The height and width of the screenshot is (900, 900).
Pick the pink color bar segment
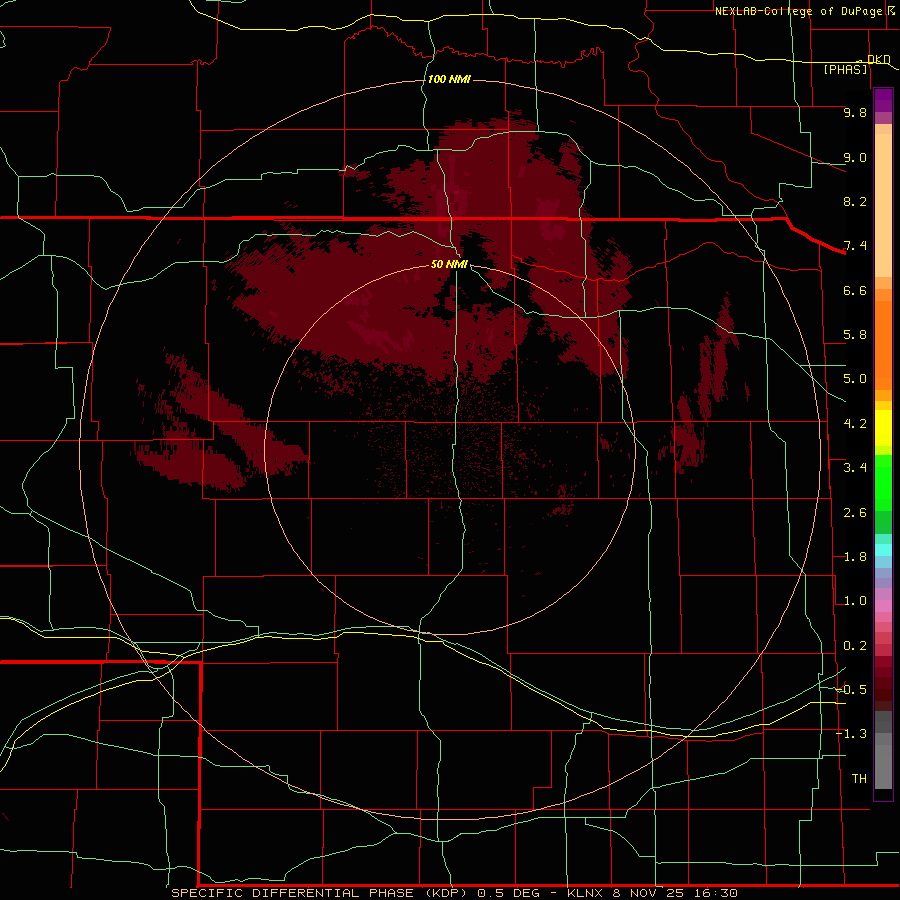coord(883,606)
